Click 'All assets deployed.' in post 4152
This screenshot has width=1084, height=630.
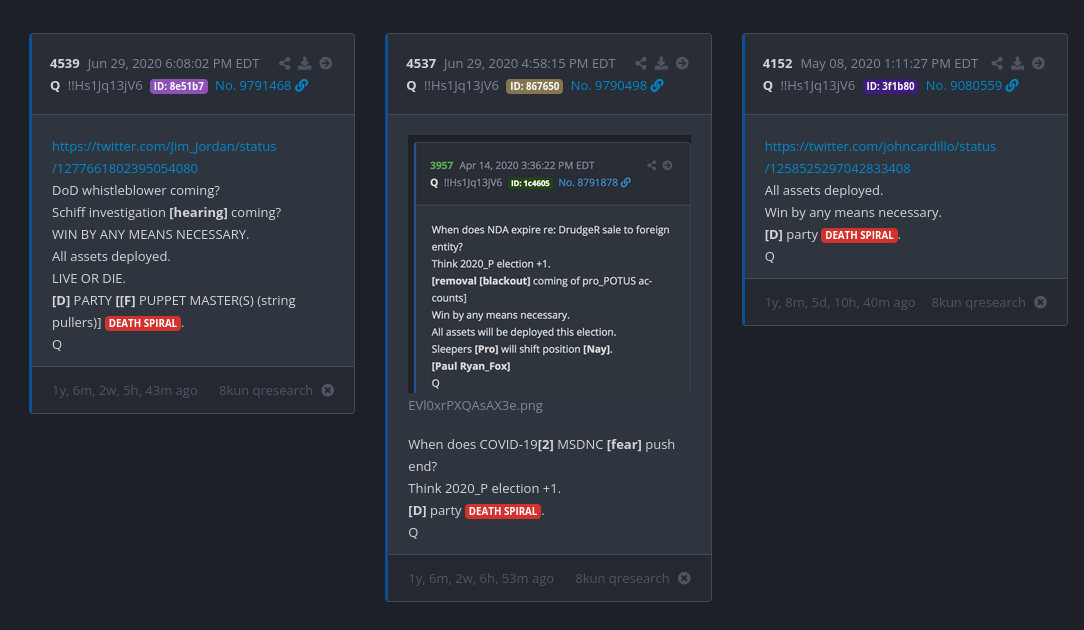coord(824,190)
